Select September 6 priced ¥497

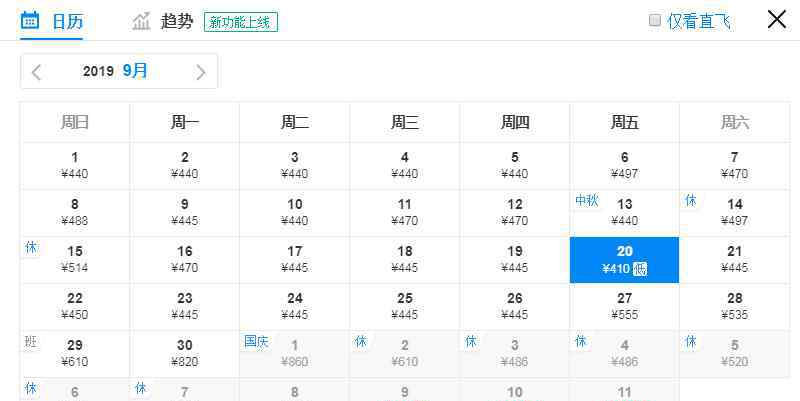pos(624,166)
